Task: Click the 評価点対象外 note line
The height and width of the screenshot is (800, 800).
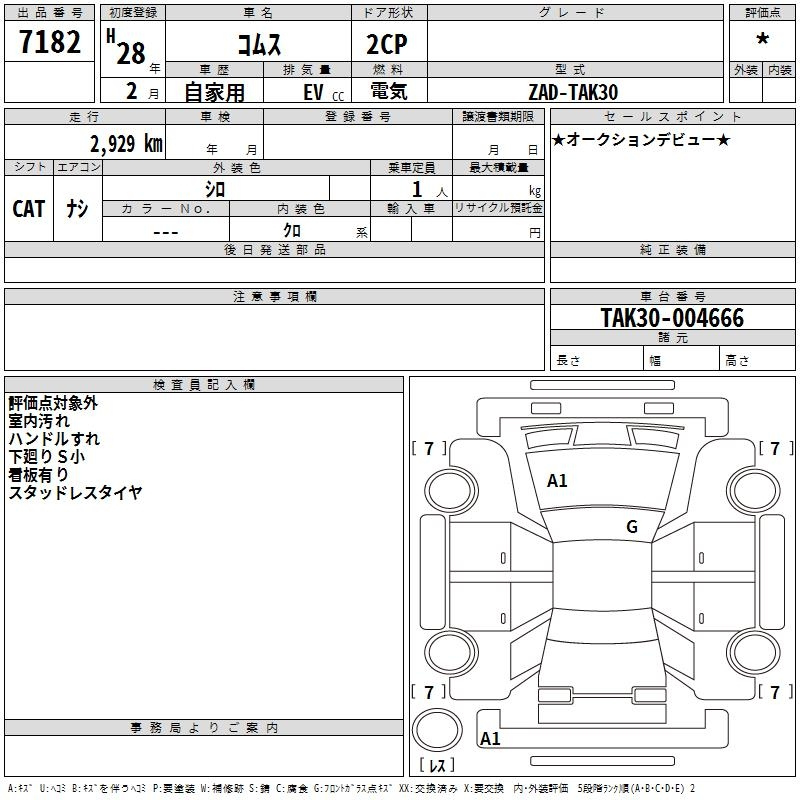Action: 53,403
